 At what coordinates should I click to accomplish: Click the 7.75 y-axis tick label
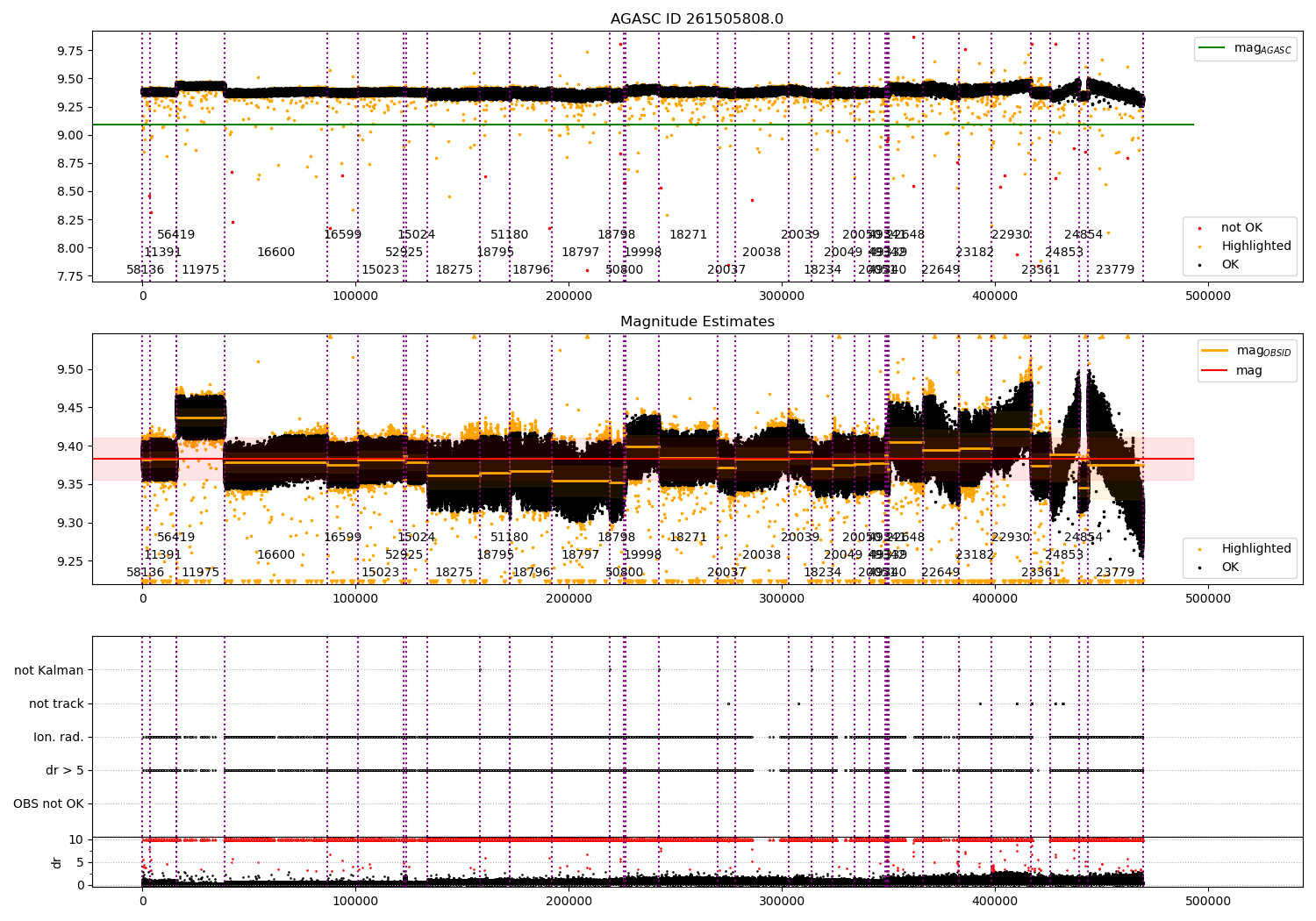(x=69, y=276)
